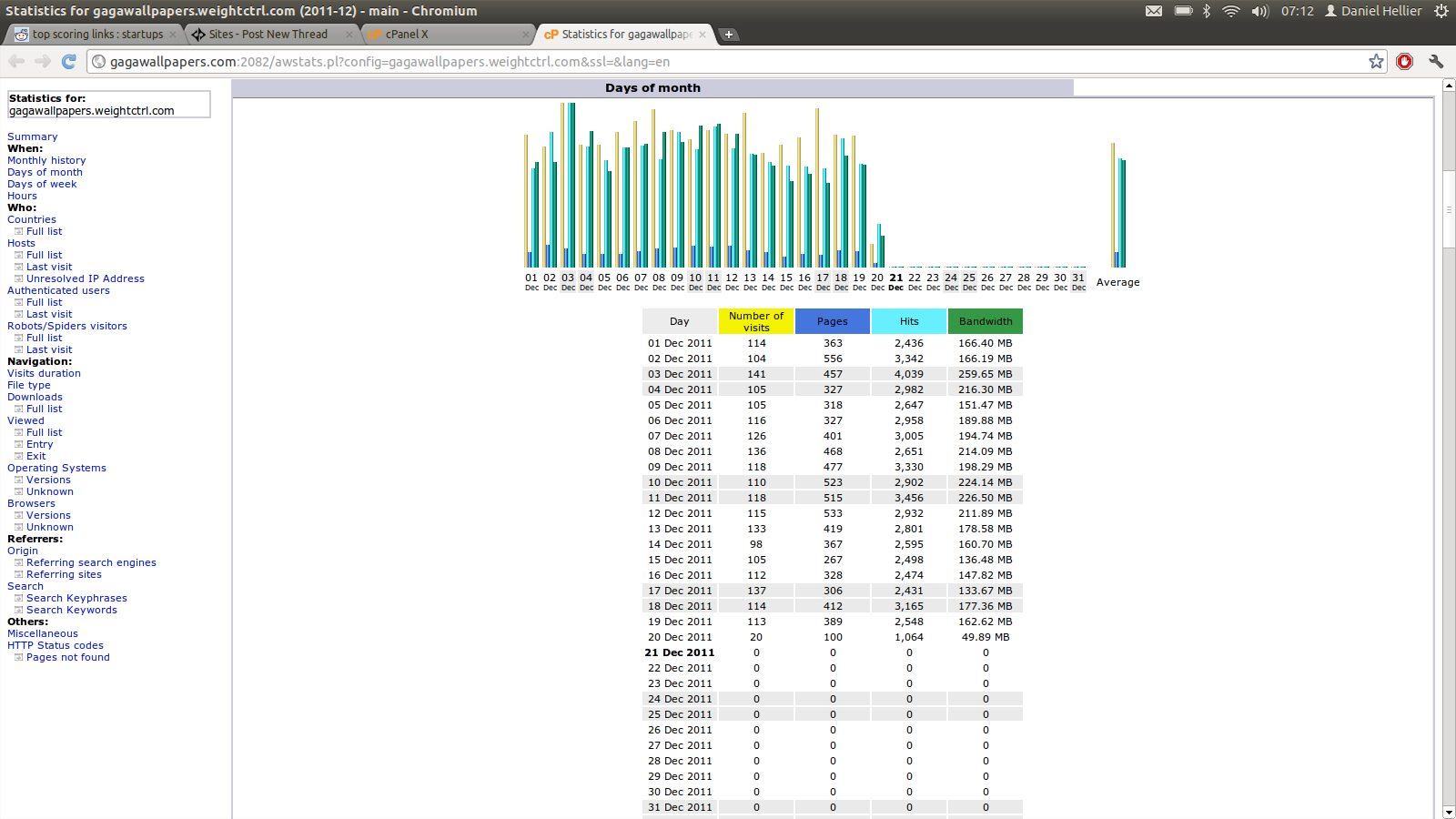Click the icon next to Viewed Entry
Viewport: 1456px width, 819px height.
coord(18,444)
